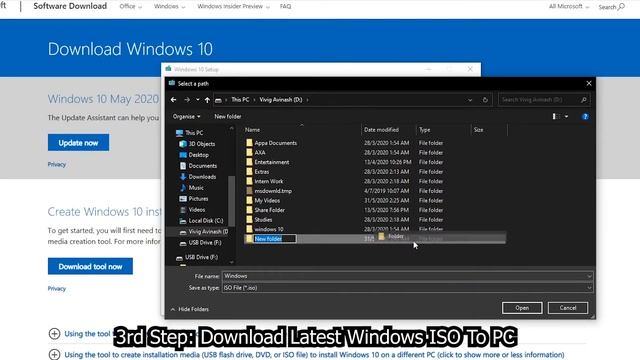Click the Open button
The height and width of the screenshot is (360, 640).
tap(522, 308)
